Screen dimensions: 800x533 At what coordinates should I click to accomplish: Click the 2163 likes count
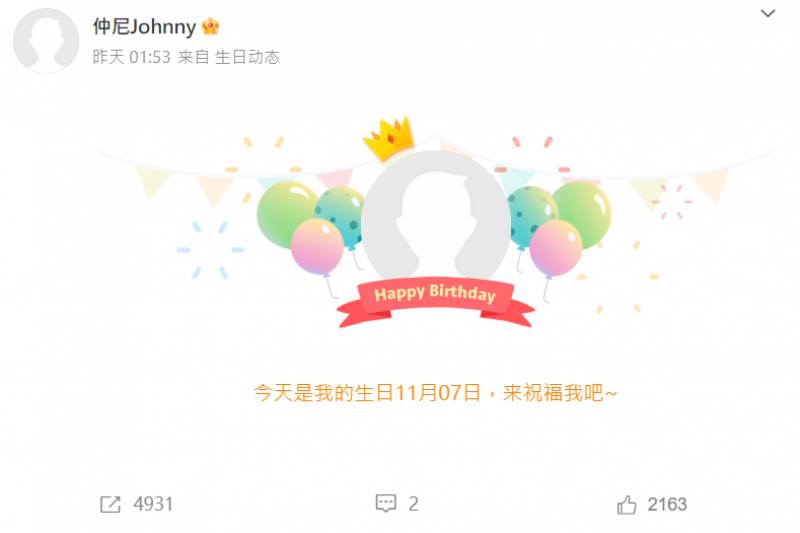click(667, 504)
